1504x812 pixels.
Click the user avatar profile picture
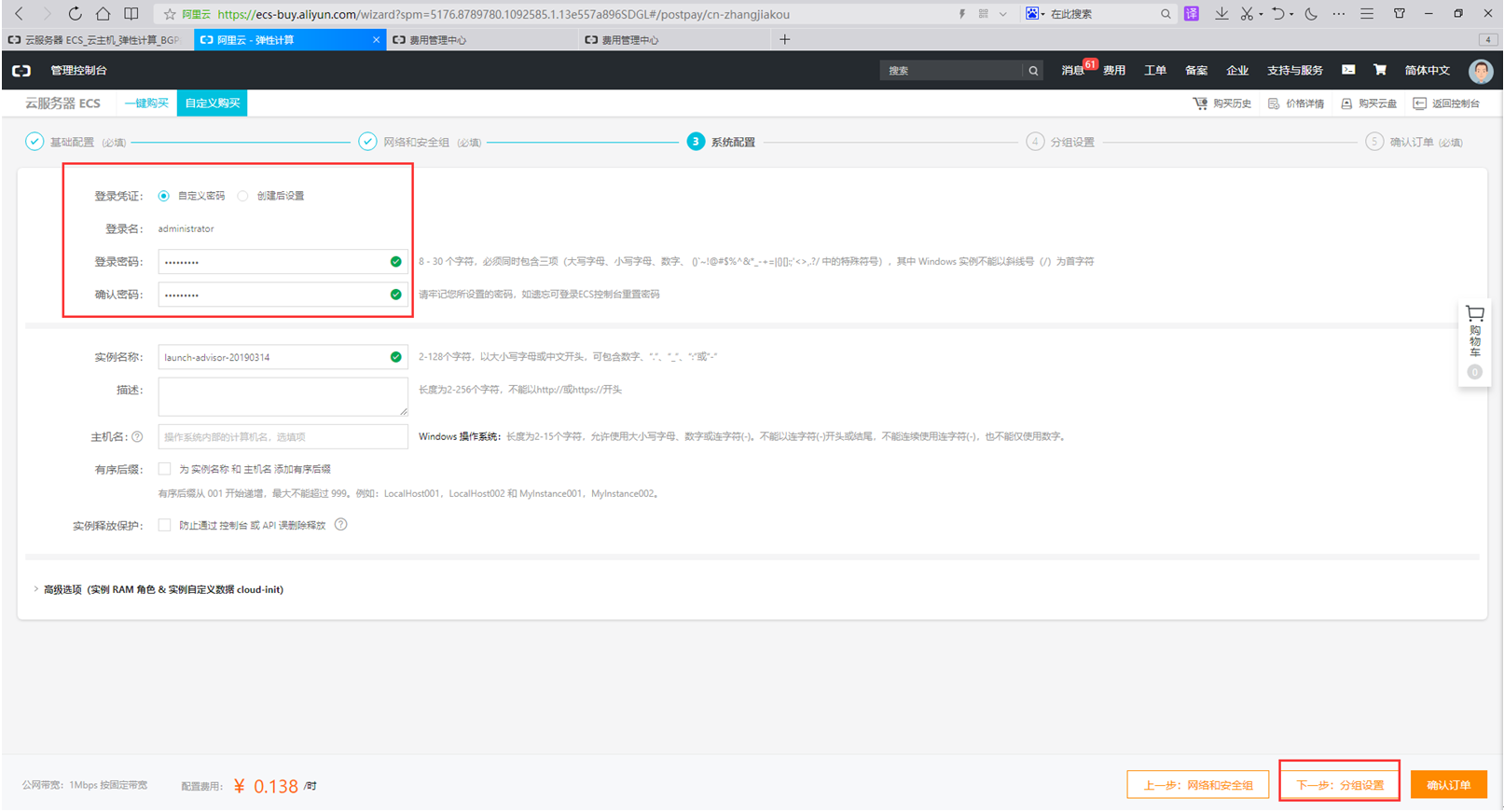(1480, 71)
